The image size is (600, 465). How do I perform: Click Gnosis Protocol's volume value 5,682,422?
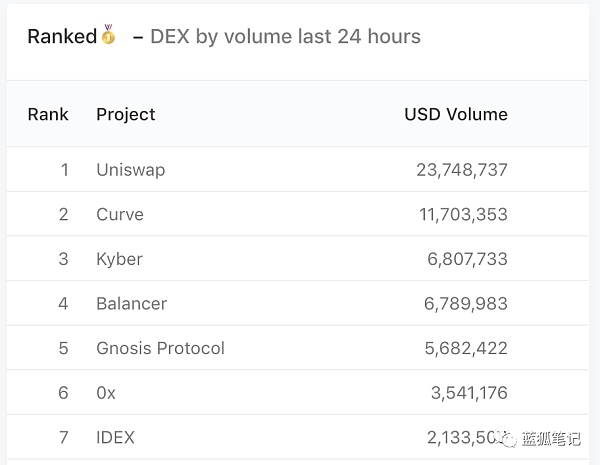467,348
